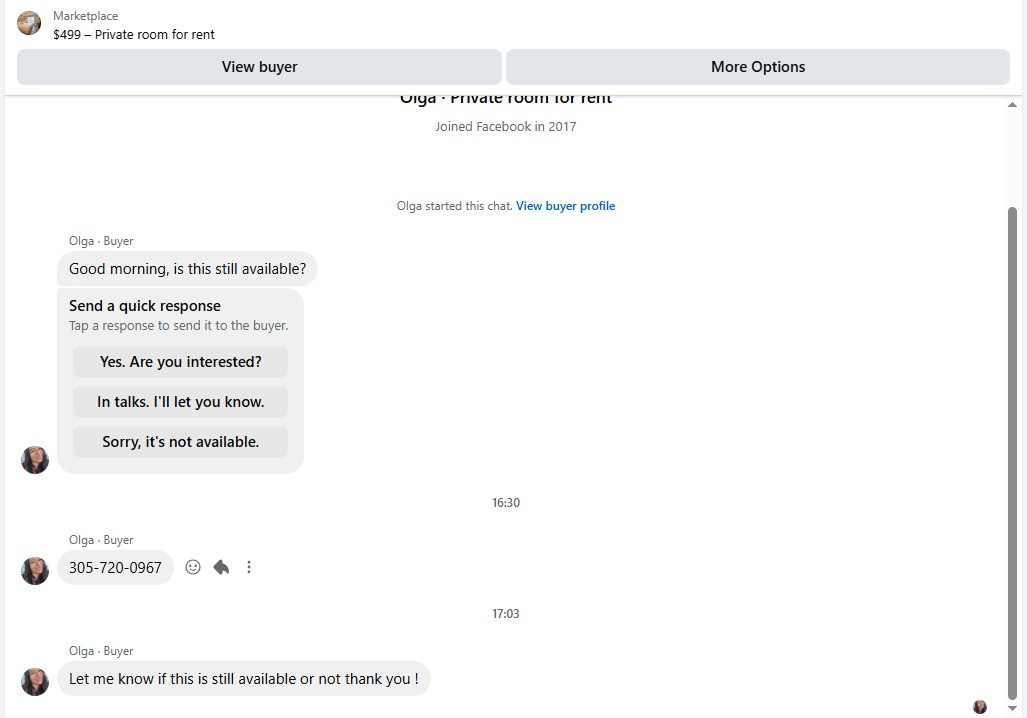This screenshot has width=1027, height=718.
Task: Send "Yes. Are you interested?" quick response
Action: pos(180,362)
